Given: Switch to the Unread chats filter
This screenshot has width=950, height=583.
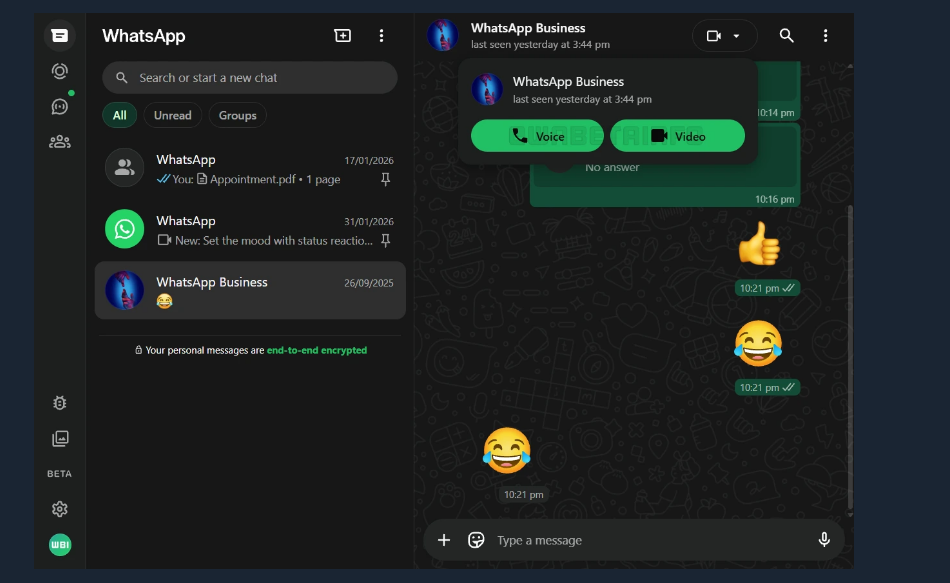Looking at the screenshot, I should [x=172, y=115].
